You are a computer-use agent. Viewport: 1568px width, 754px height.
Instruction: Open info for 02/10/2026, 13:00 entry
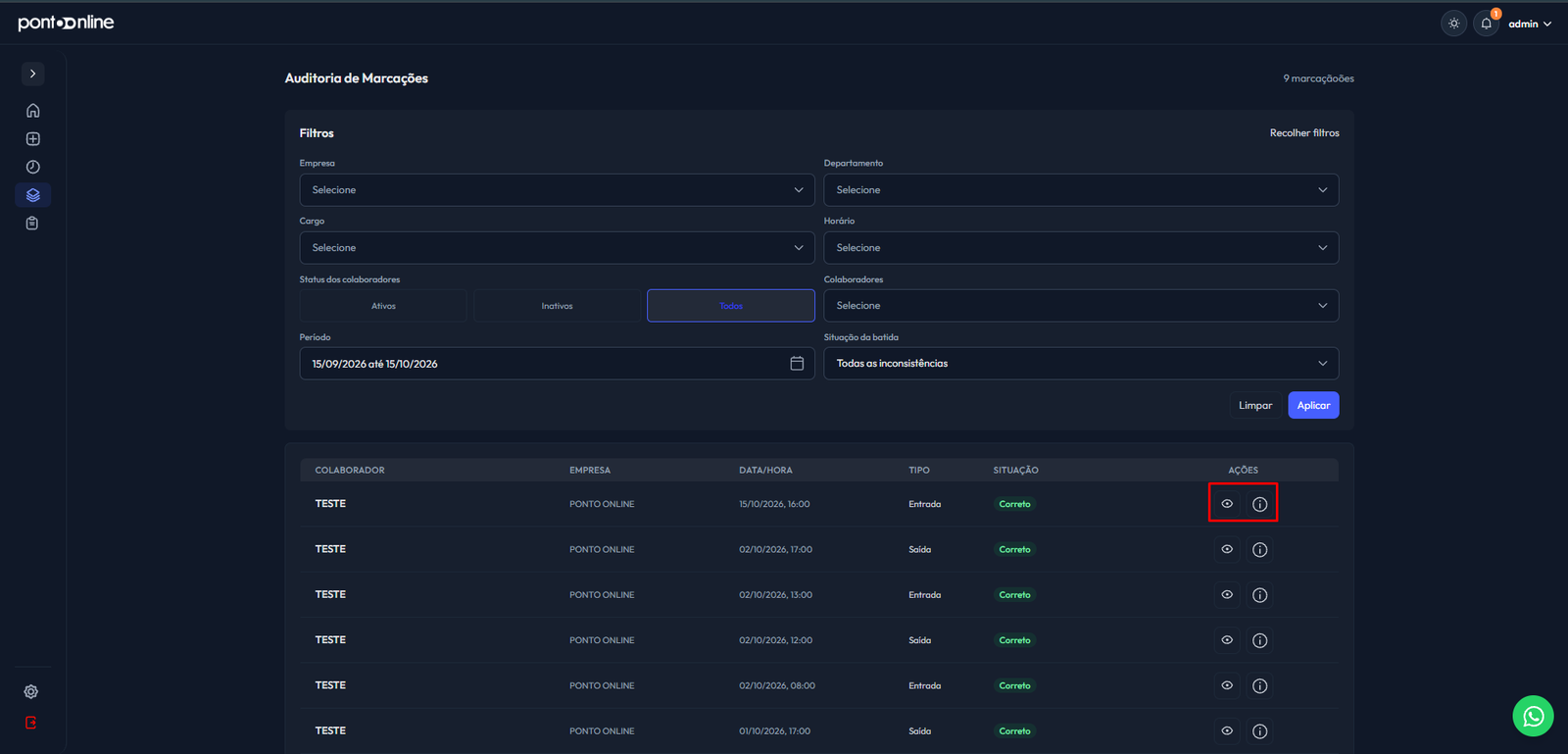click(1260, 595)
